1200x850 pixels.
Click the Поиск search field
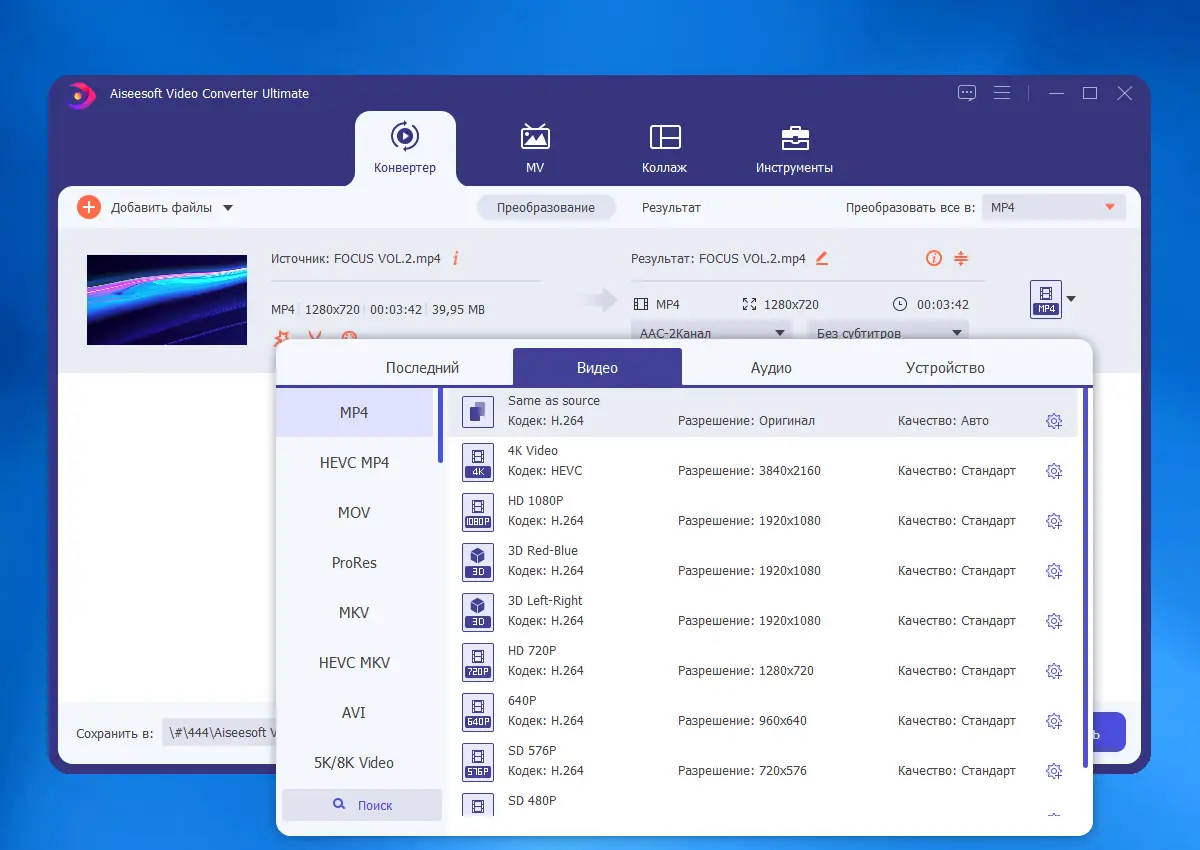(x=362, y=804)
